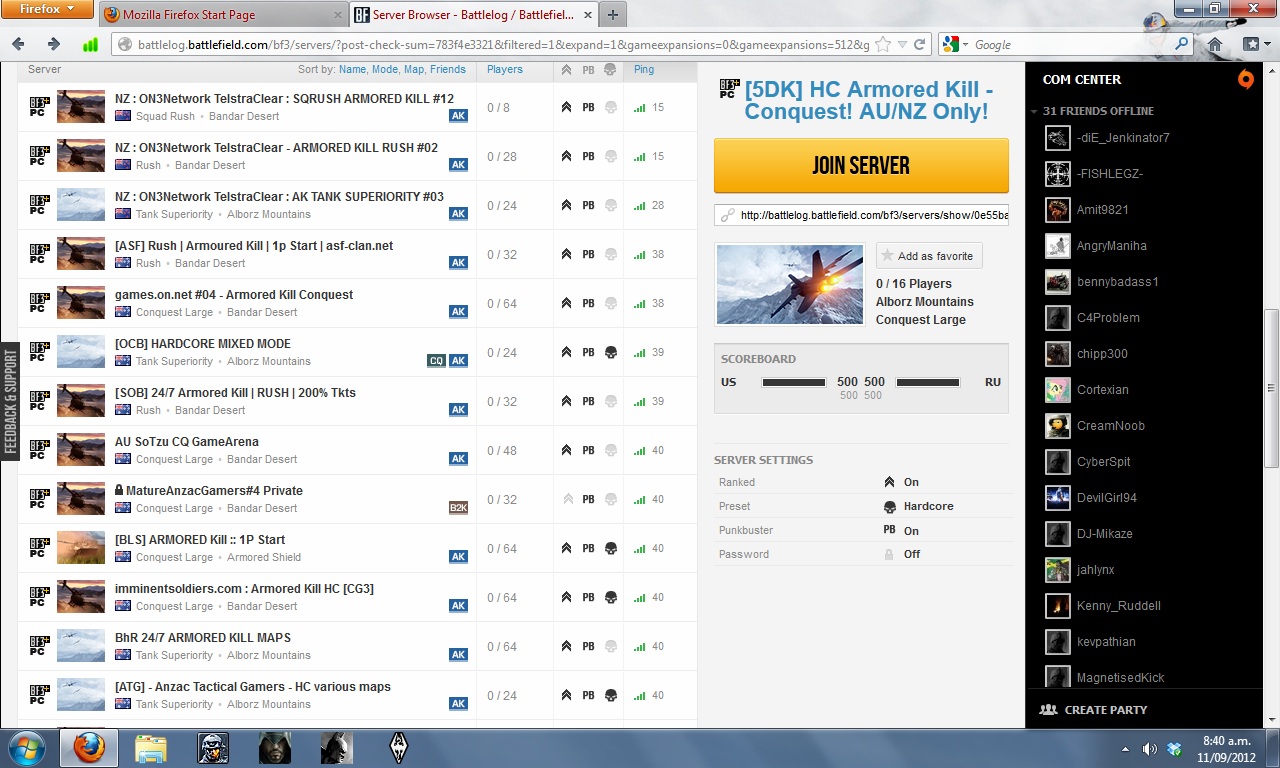Click skull icon in [OCB] HARDCORE MIXED MODE row
Viewport: 1280px width, 768px height.
[x=611, y=352]
